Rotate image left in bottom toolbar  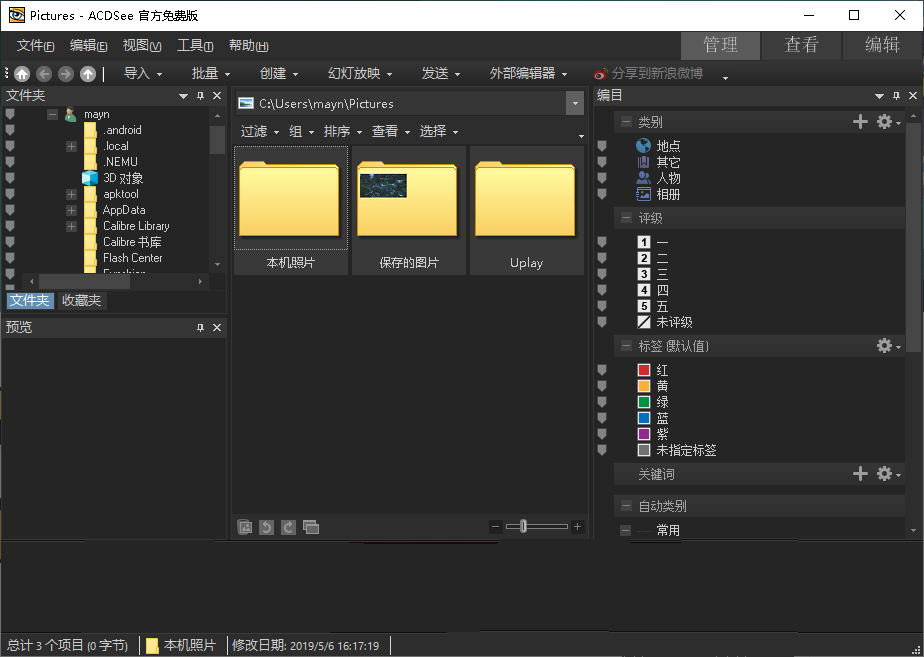pyautogui.click(x=266, y=527)
